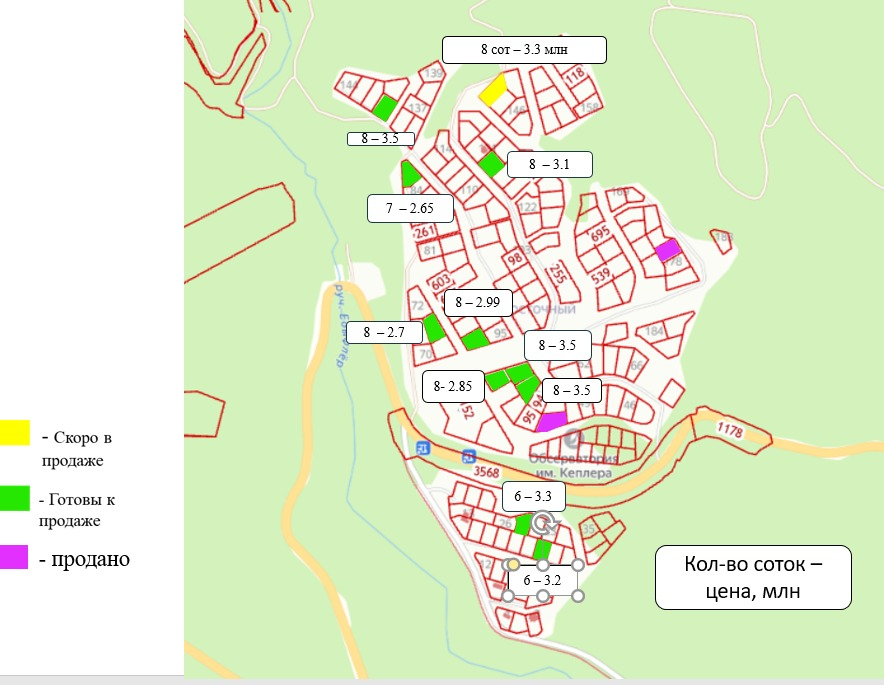
Task: Select the '8 – 2.99' price label
Action: tap(477, 302)
